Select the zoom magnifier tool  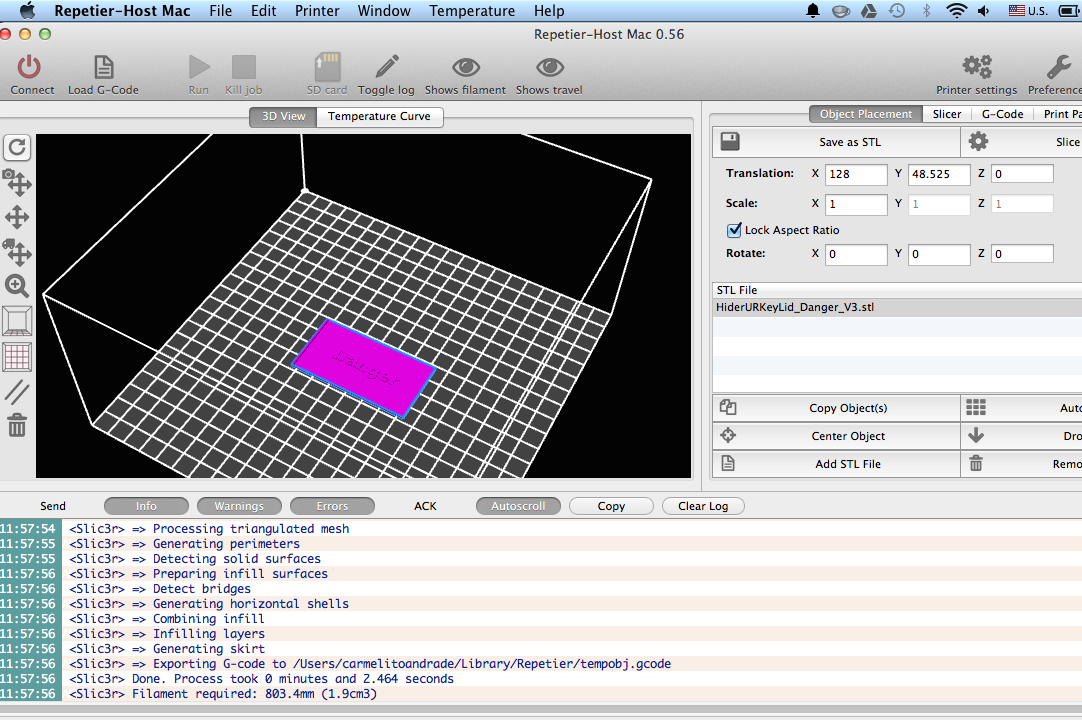pyautogui.click(x=17, y=286)
